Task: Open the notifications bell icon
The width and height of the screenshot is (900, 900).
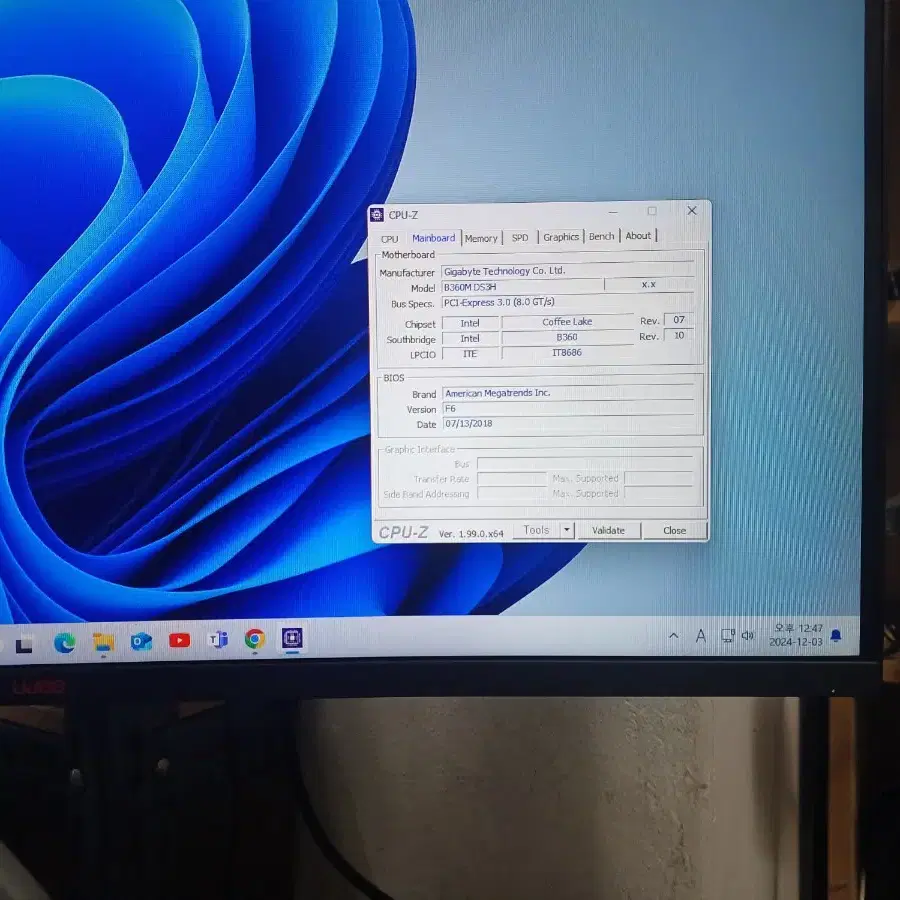Action: (836, 635)
